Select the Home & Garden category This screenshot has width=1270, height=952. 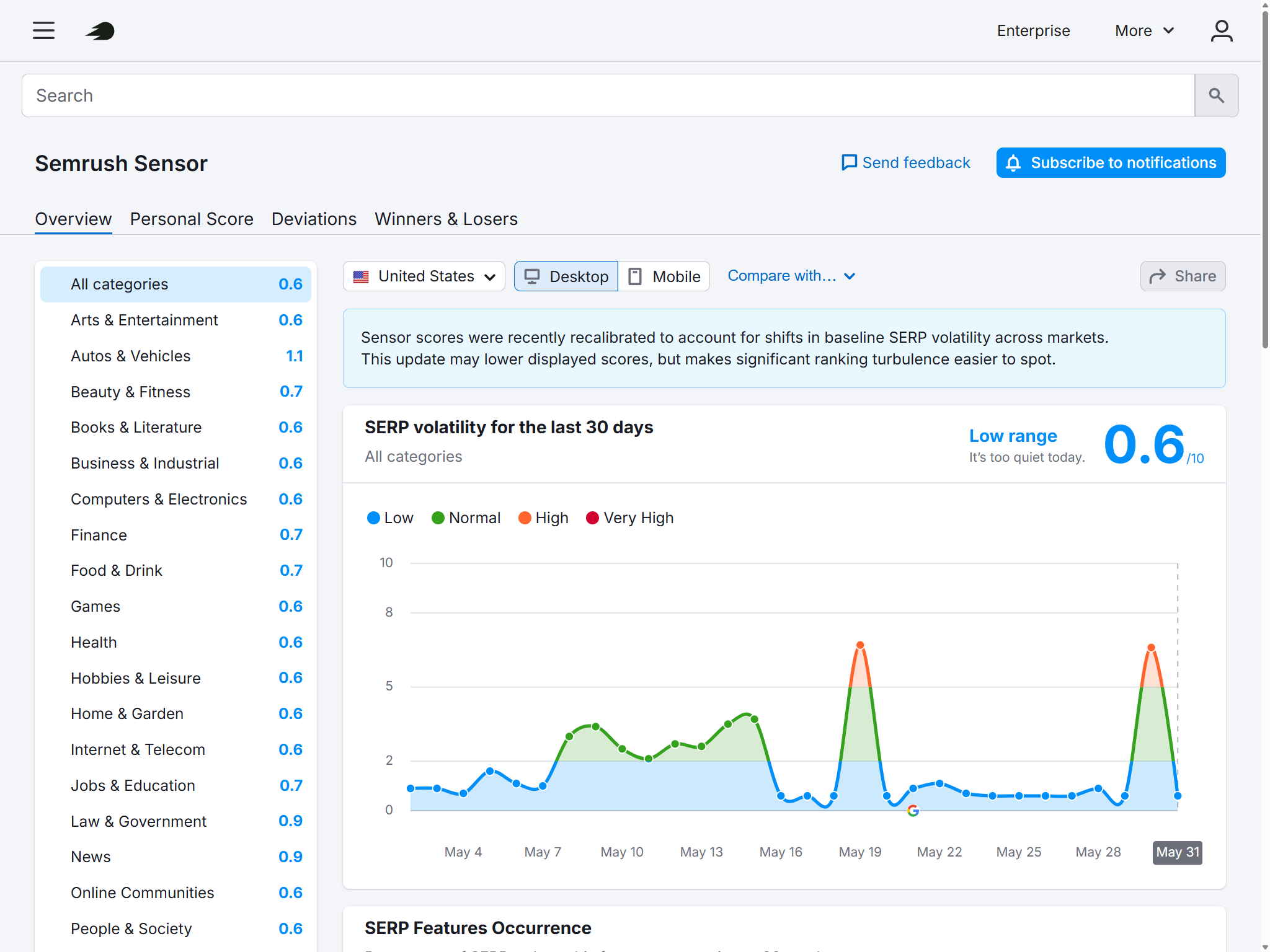(x=175, y=713)
